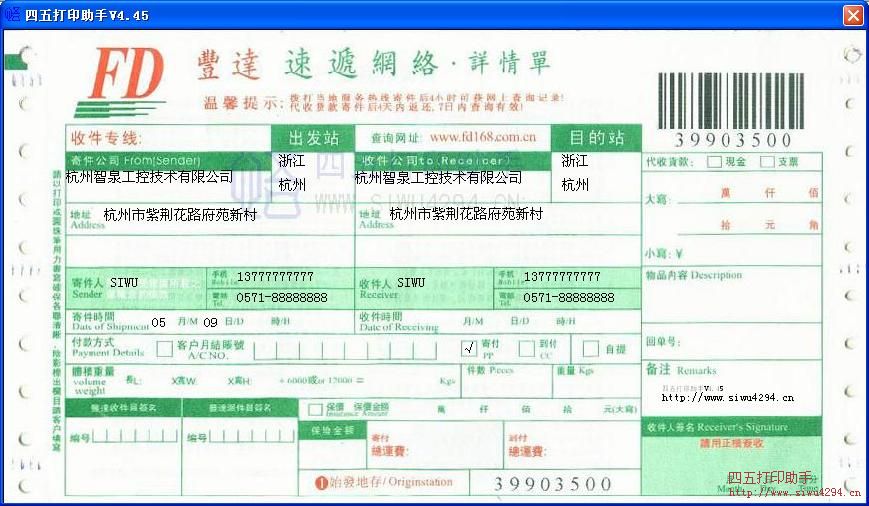Click tracking number 39903500 under barcode
This screenshot has width=869, height=506.
[x=733, y=140]
